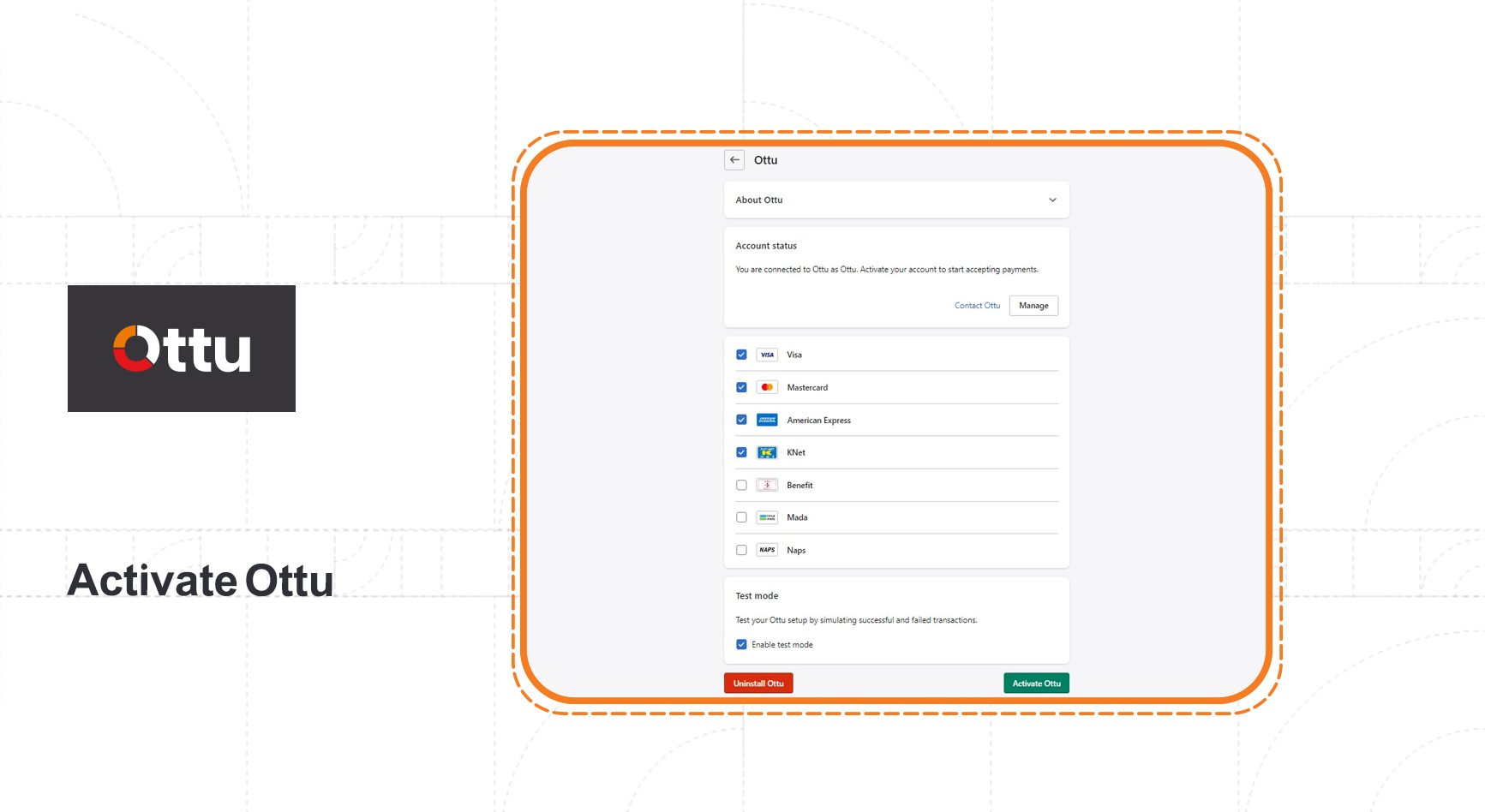Click the Naps payment logo
Viewport: 1485px width, 812px height.
(x=767, y=550)
